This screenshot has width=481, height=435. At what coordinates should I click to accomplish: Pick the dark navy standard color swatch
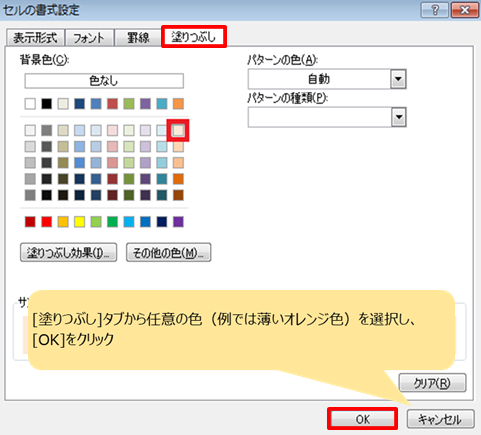[162, 222]
